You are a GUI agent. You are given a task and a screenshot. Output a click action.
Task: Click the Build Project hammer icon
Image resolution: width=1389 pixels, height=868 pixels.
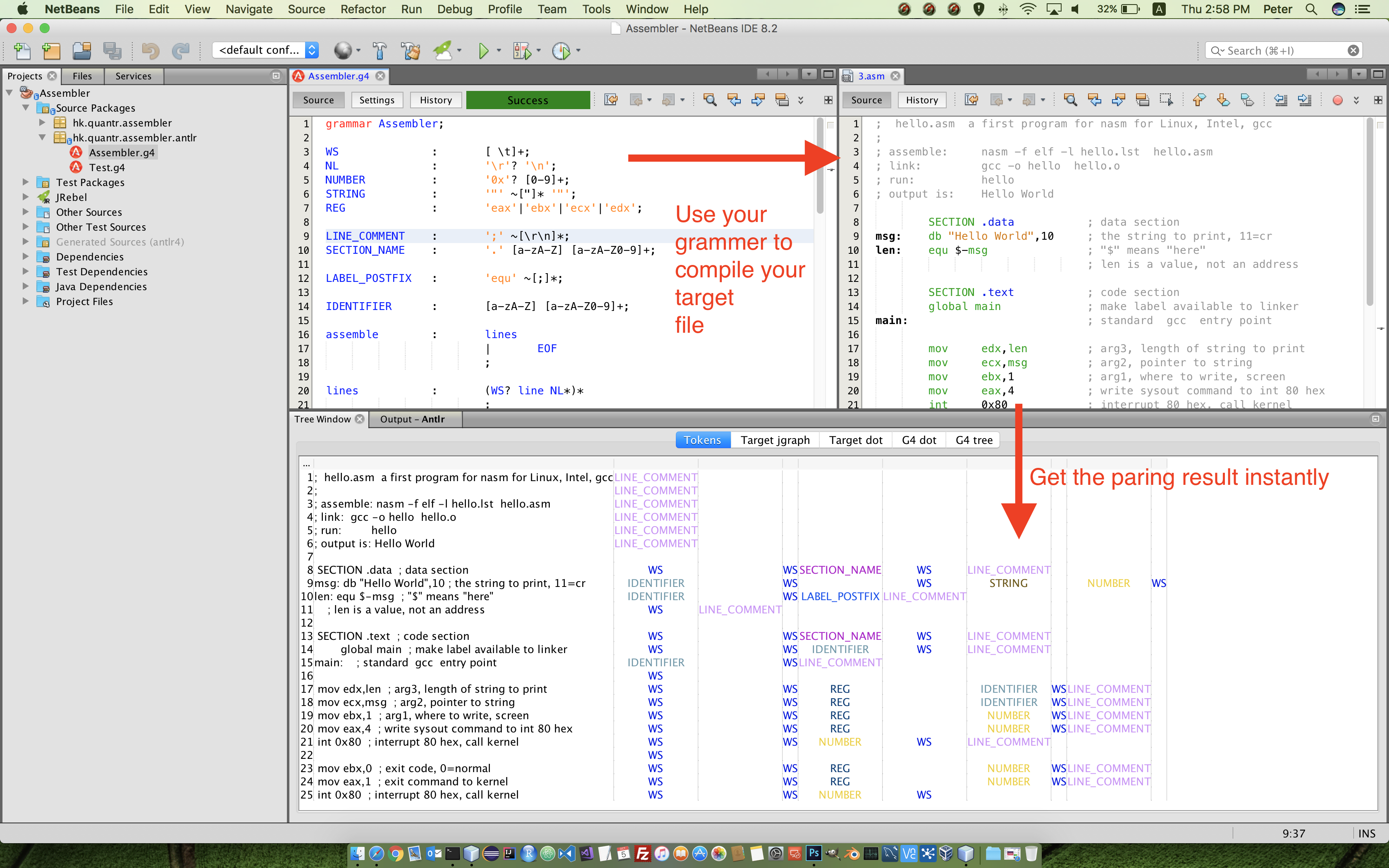coord(379,50)
